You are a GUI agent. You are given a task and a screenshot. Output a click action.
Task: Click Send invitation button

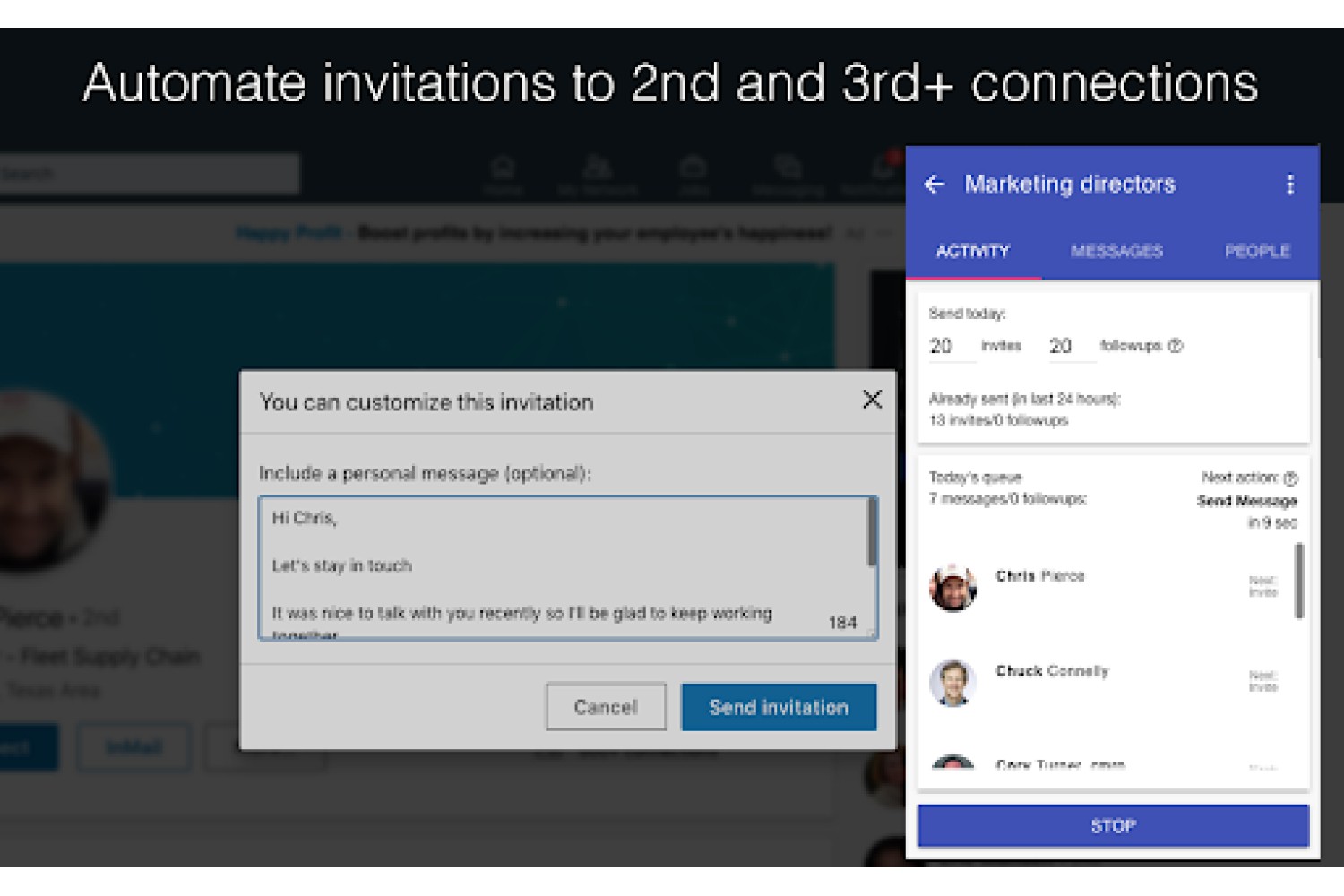pyautogui.click(x=779, y=707)
